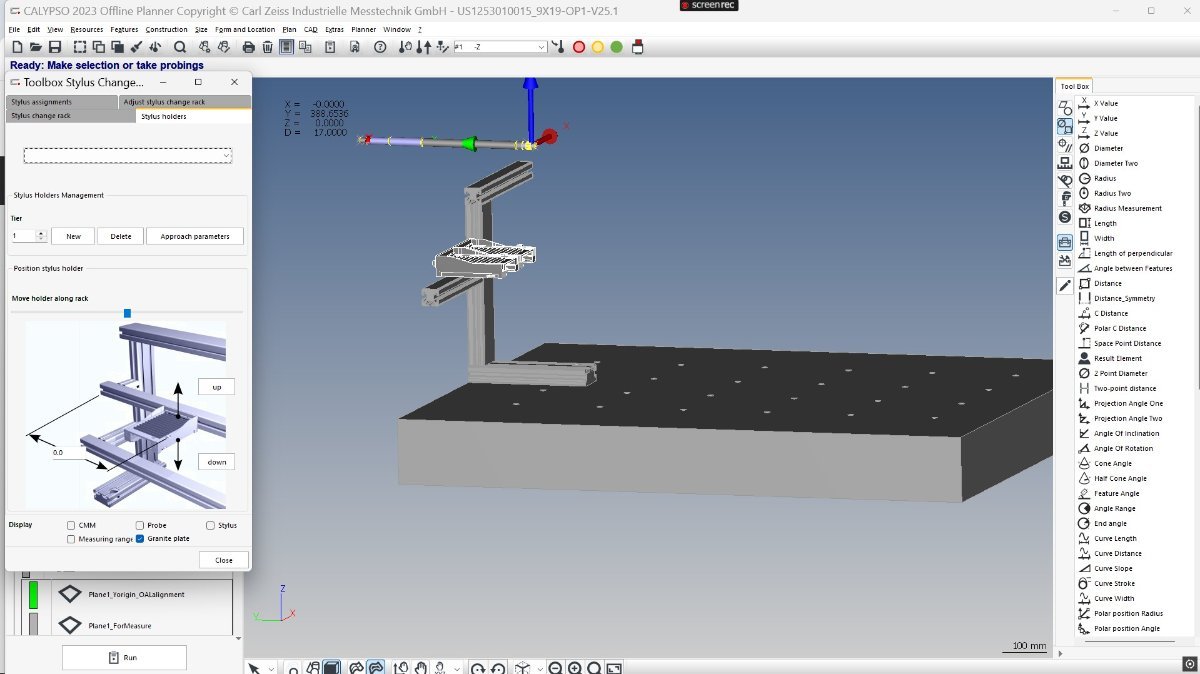Toggle the Stylus display checkbox

tap(210, 525)
